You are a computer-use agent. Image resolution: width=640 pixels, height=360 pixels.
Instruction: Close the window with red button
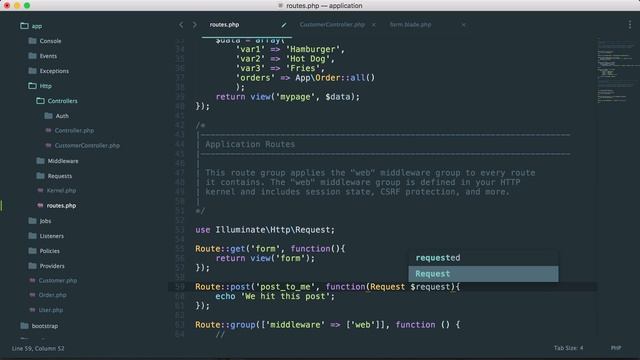coord(7,6)
